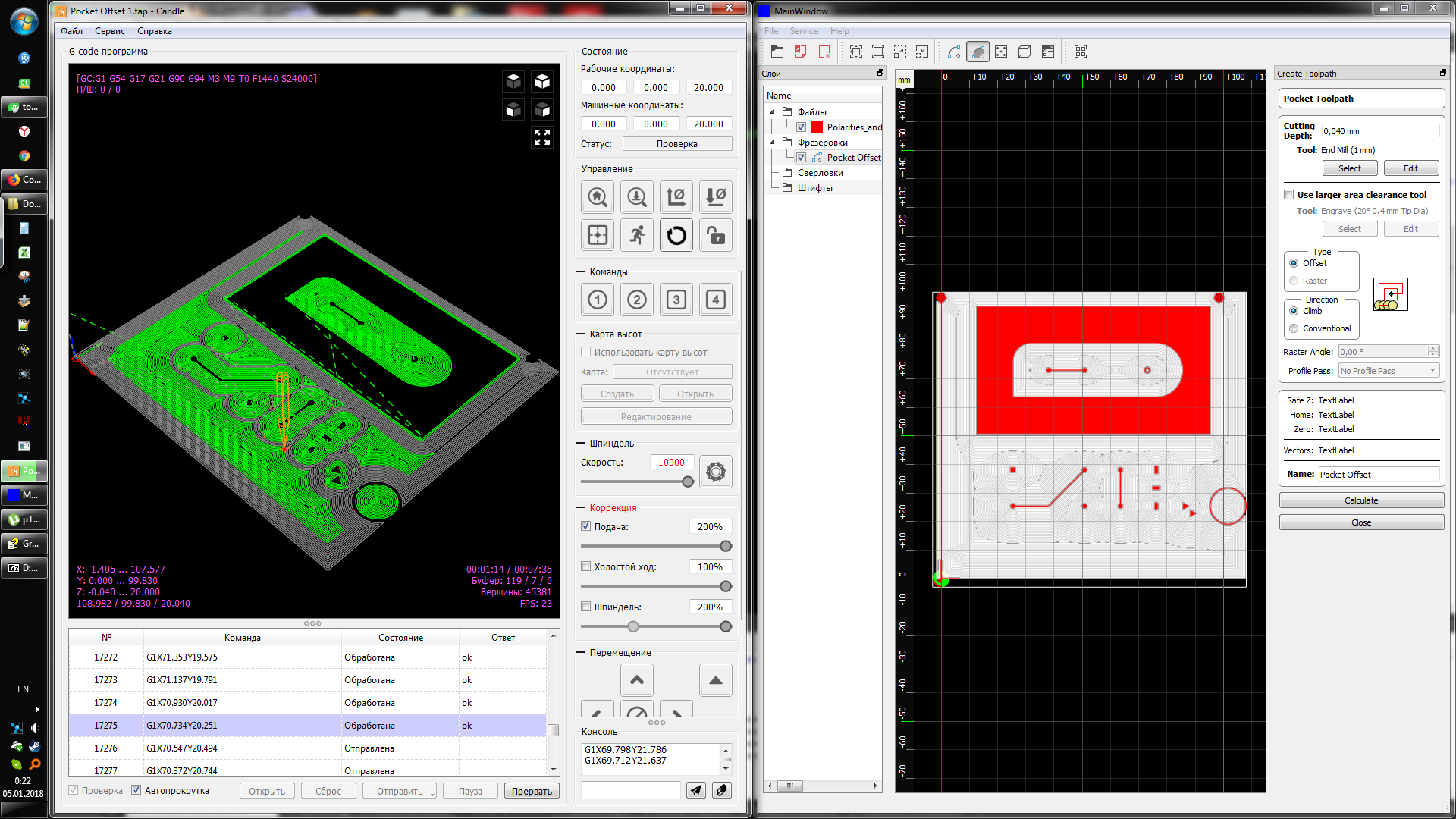
Task: Click the open folder icon in MainWindow toolbar
Action: pyautogui.click(x=777, y=52)
